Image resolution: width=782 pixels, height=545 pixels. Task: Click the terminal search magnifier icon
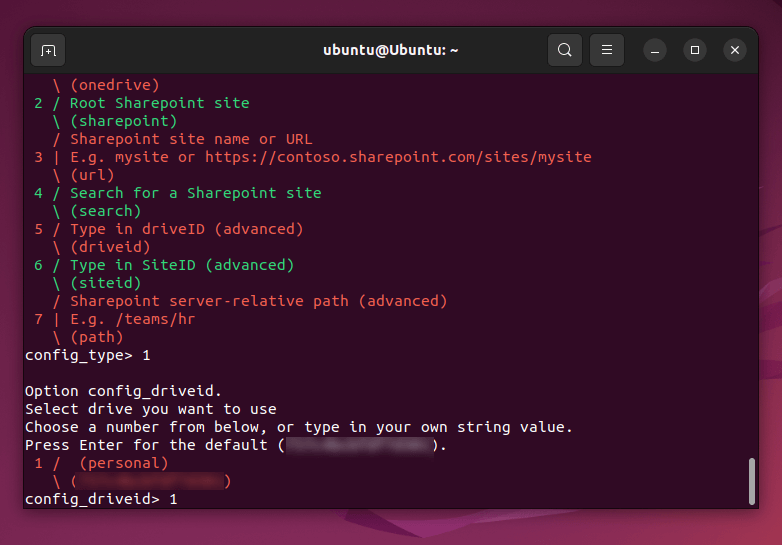[565, 49]
